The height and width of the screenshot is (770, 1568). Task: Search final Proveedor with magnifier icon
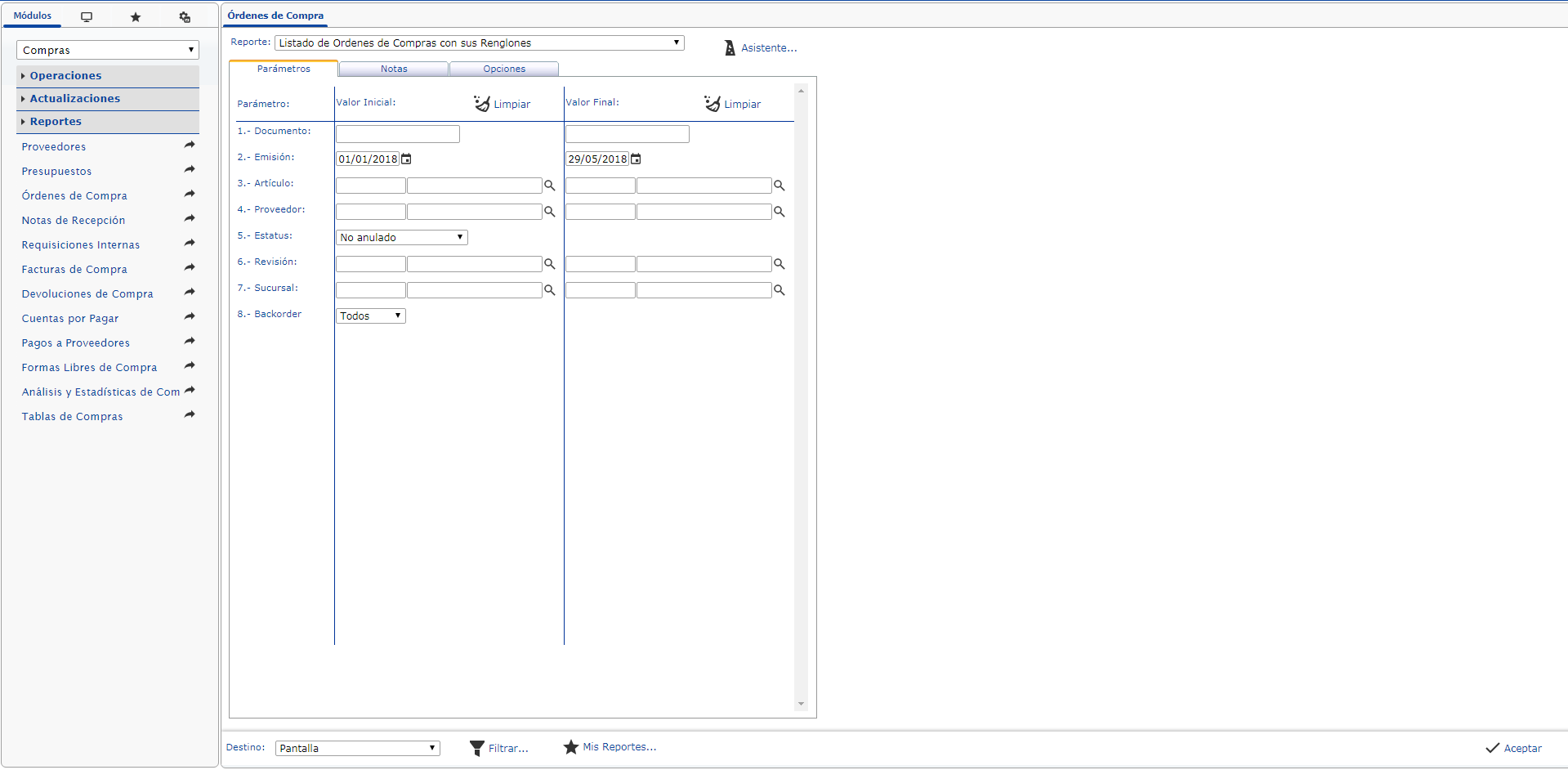[780, 212]
